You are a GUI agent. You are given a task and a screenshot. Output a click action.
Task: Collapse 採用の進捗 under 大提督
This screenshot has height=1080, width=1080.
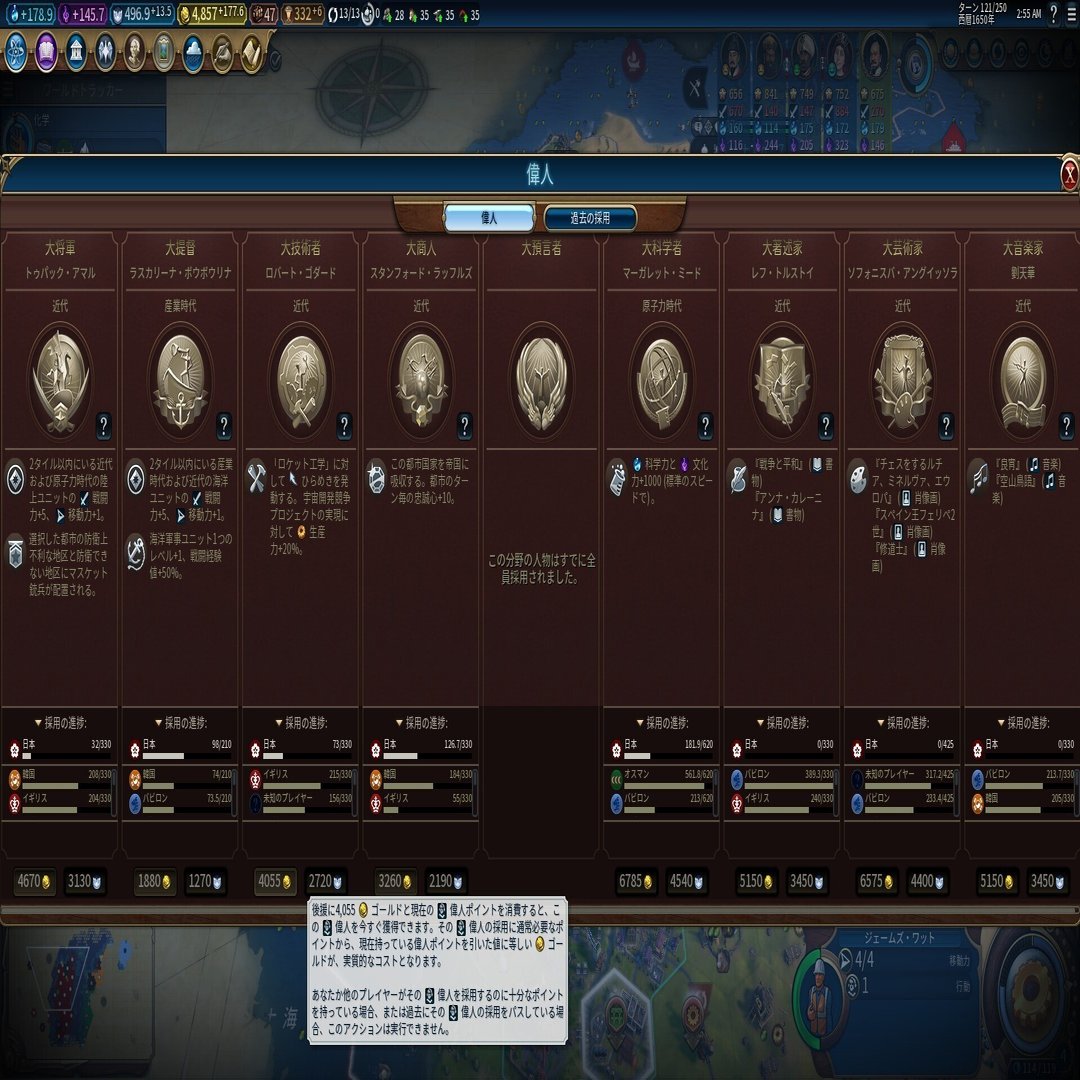click(180, 723)
